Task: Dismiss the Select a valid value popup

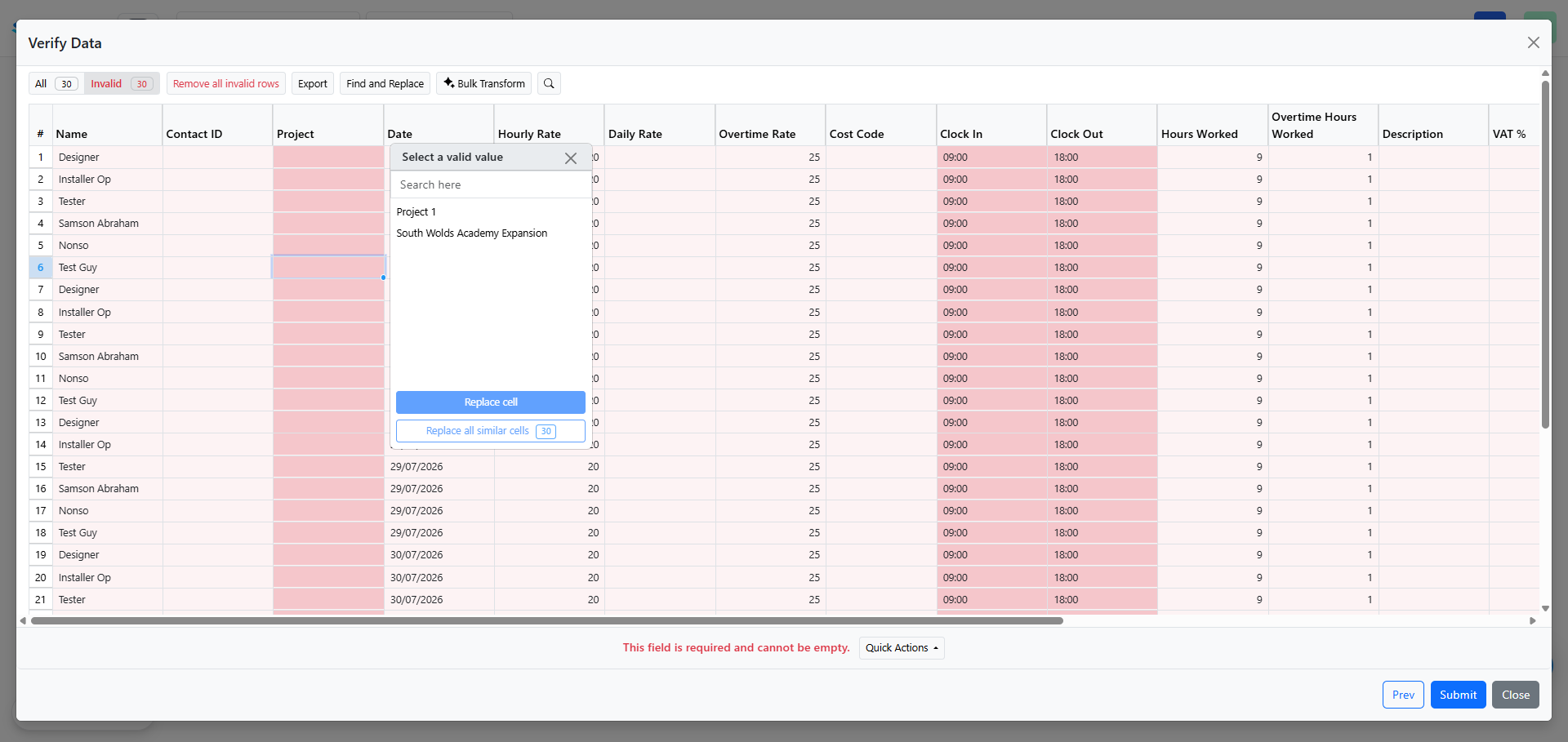Action: click(571, 158)
